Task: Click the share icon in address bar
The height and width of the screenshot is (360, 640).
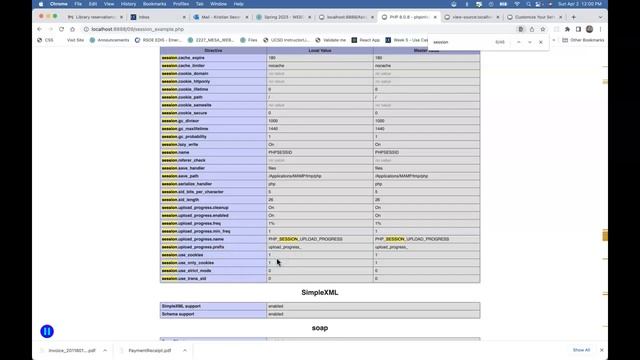Action: 532,29
